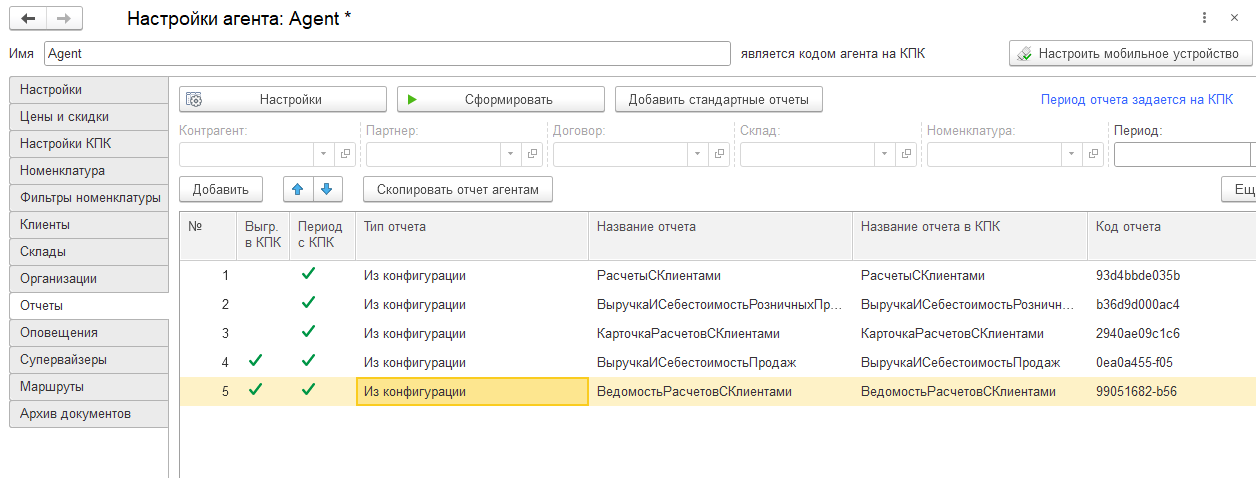Open the Оповещения tab
This screenshot has height=478, width=1256.
88,333
